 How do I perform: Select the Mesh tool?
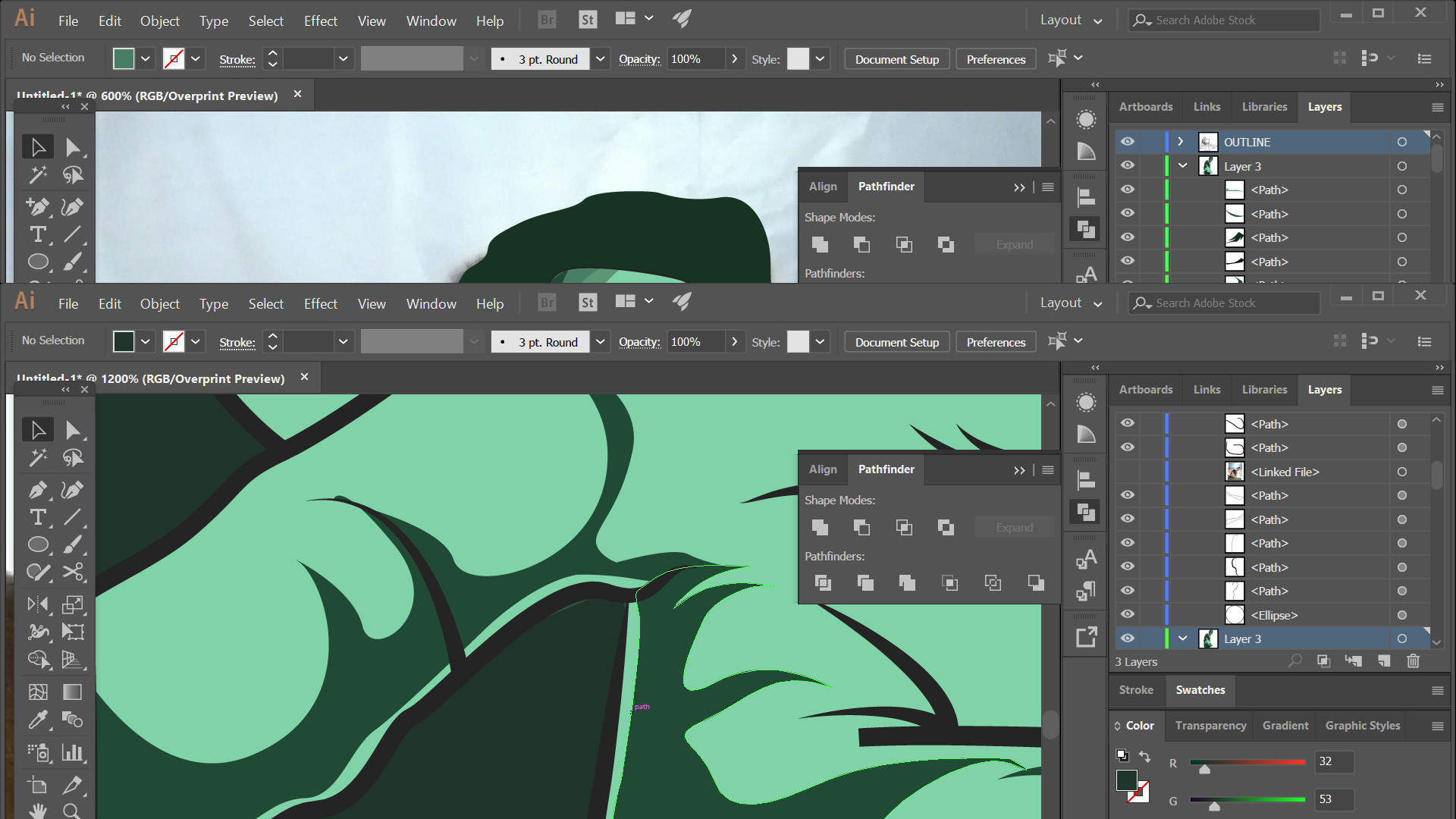[x=38, y=692]
